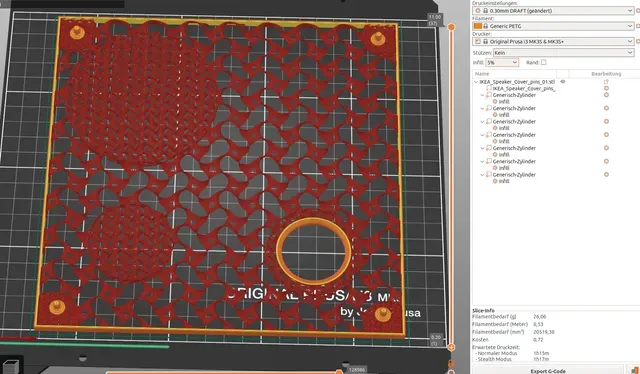Screen dimensions: 640x374
Task: Click the 11.00 top layer height label
Action: click(x=435, y=19)
